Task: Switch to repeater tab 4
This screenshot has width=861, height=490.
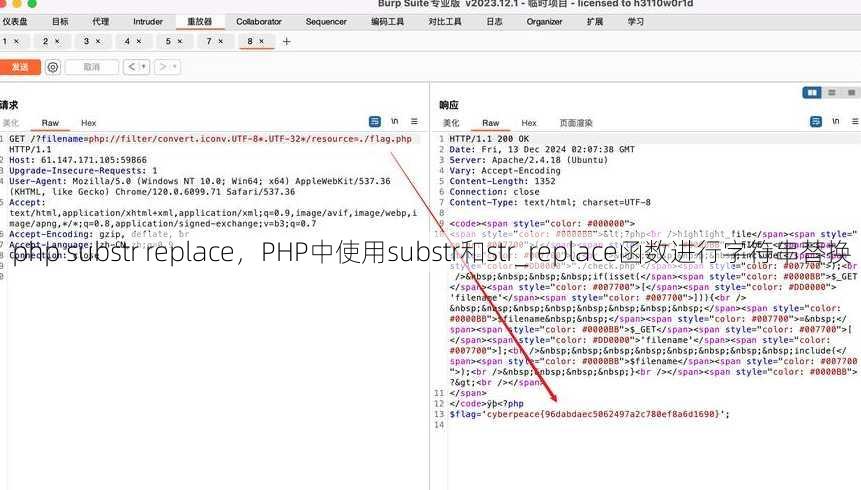Action: [127, 41]
